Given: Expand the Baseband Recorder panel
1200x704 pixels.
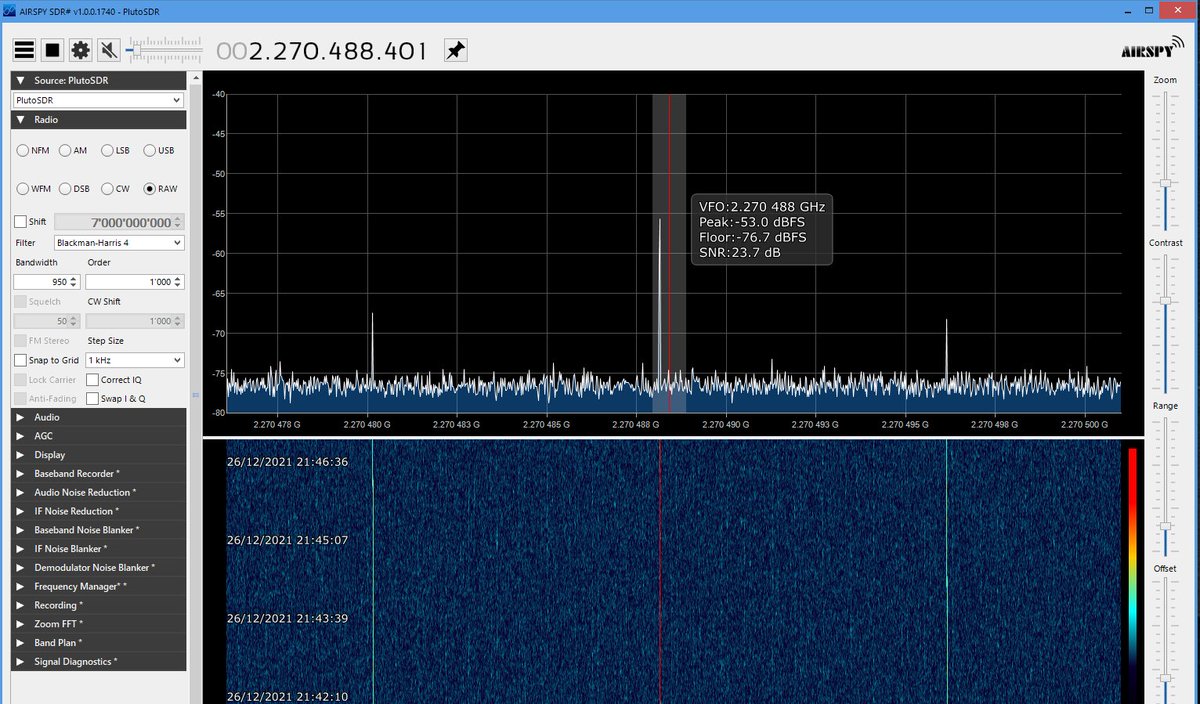Looking at the screenshot, I should click(98, 474).
